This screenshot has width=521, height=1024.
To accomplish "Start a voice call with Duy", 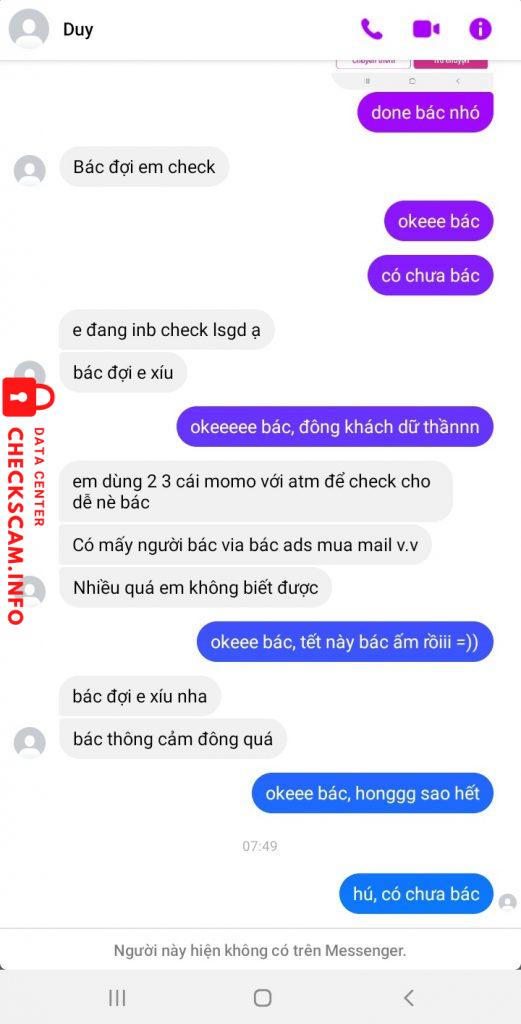I will coord(371,29).
